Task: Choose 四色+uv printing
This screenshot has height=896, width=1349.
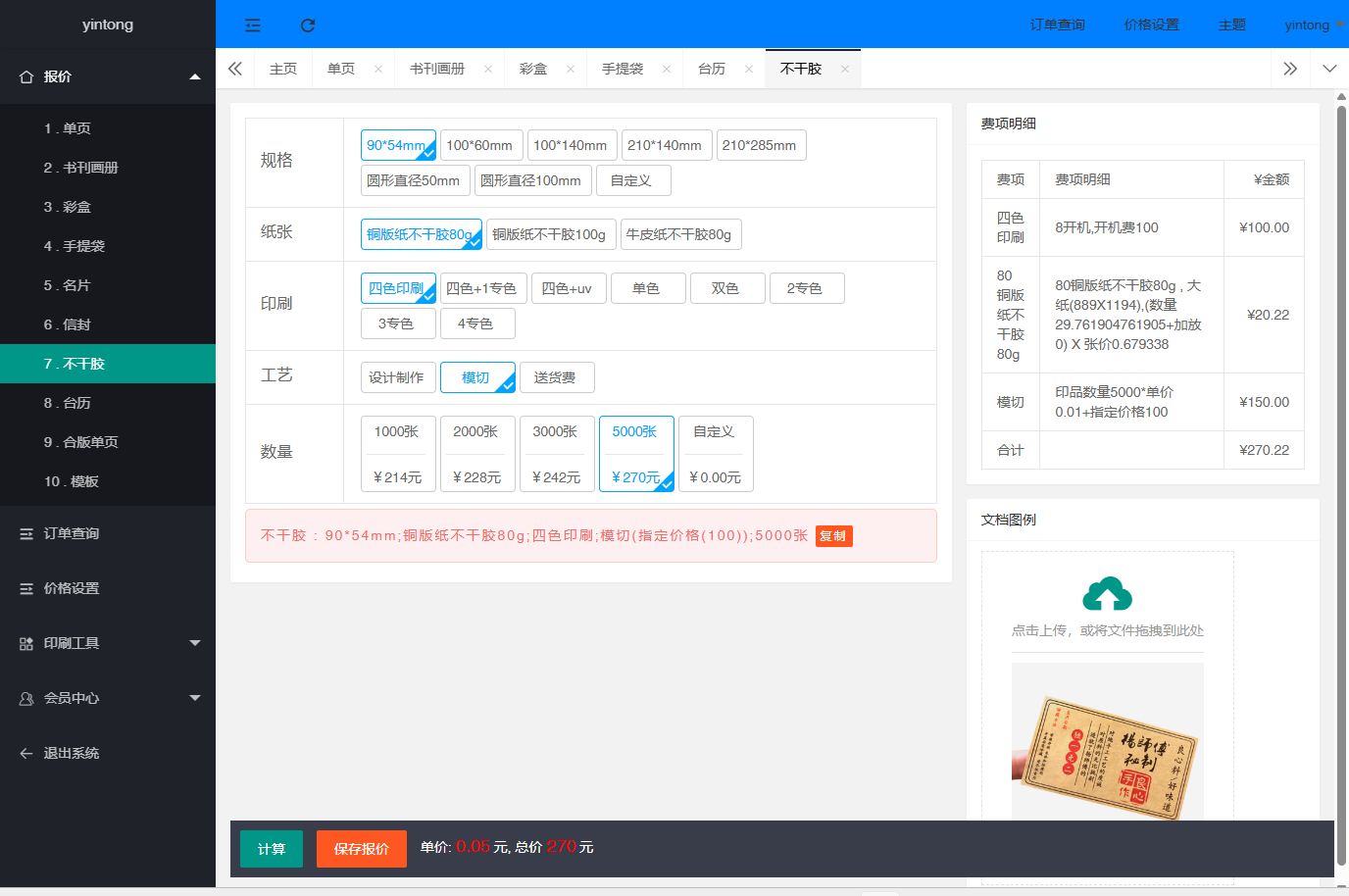Action: point(567,288)
